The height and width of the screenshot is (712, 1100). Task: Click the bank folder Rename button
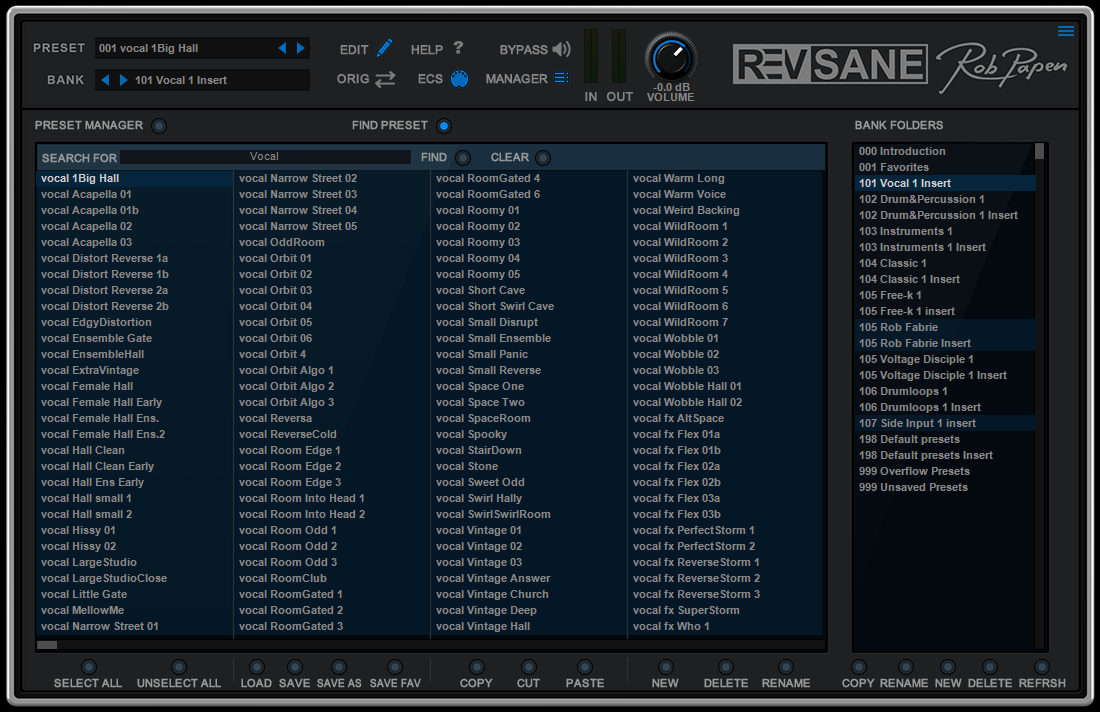[906, 667]
